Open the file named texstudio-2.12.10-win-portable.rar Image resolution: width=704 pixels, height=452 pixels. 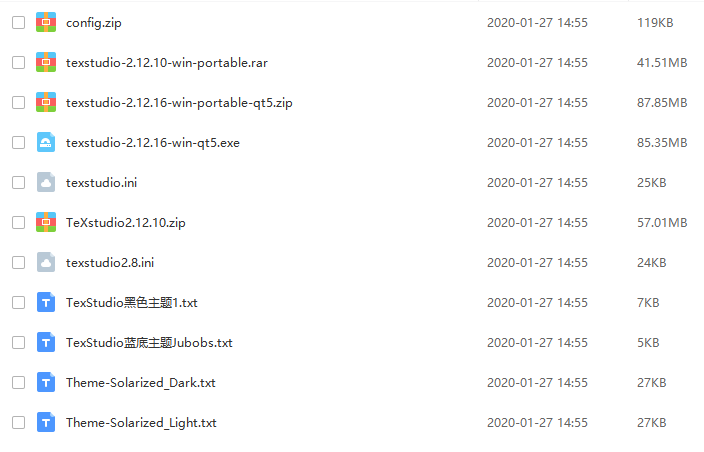[167, 63]
